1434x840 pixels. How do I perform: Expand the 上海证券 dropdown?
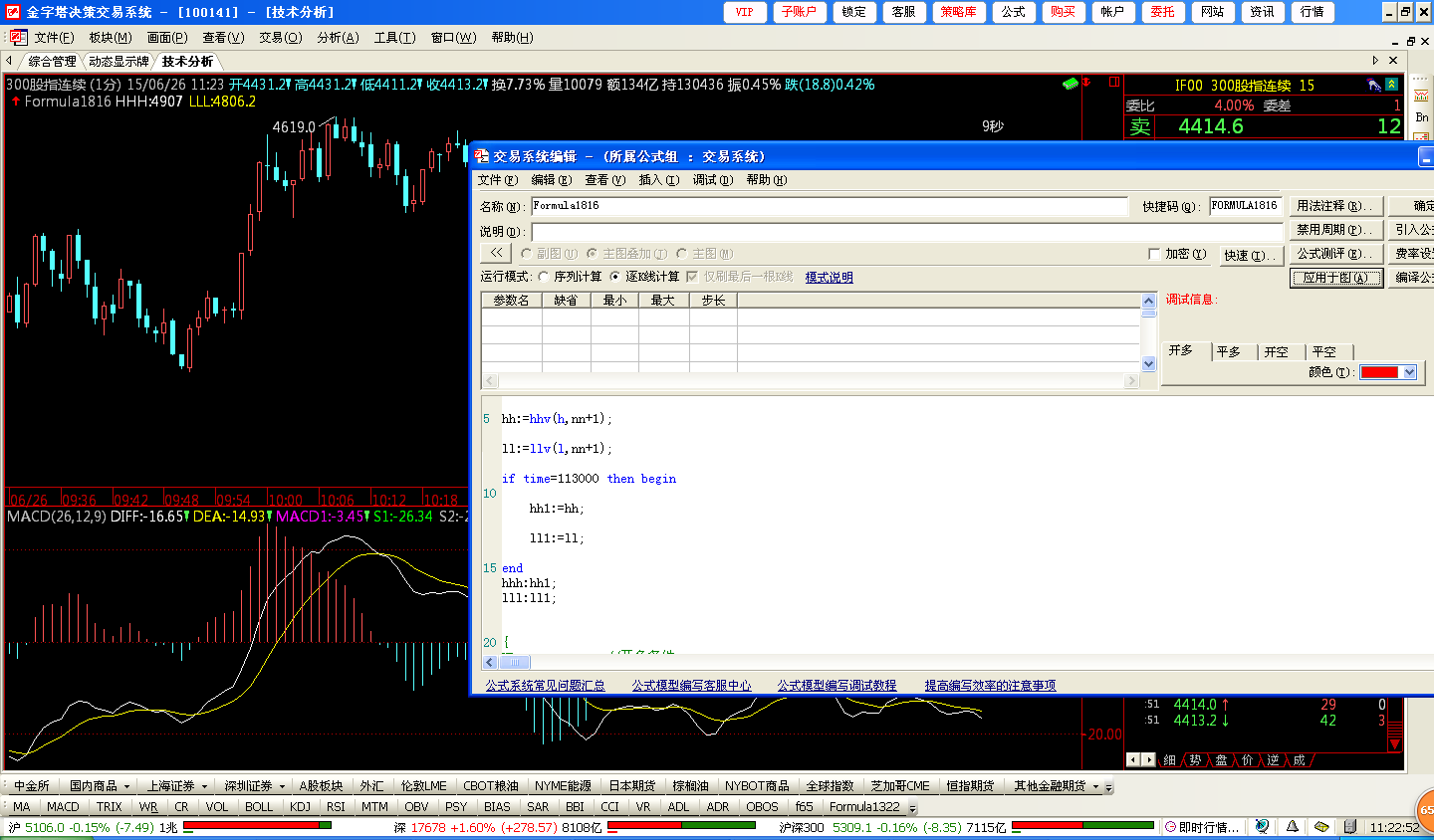pyautogui.click(x=204, y=786)
